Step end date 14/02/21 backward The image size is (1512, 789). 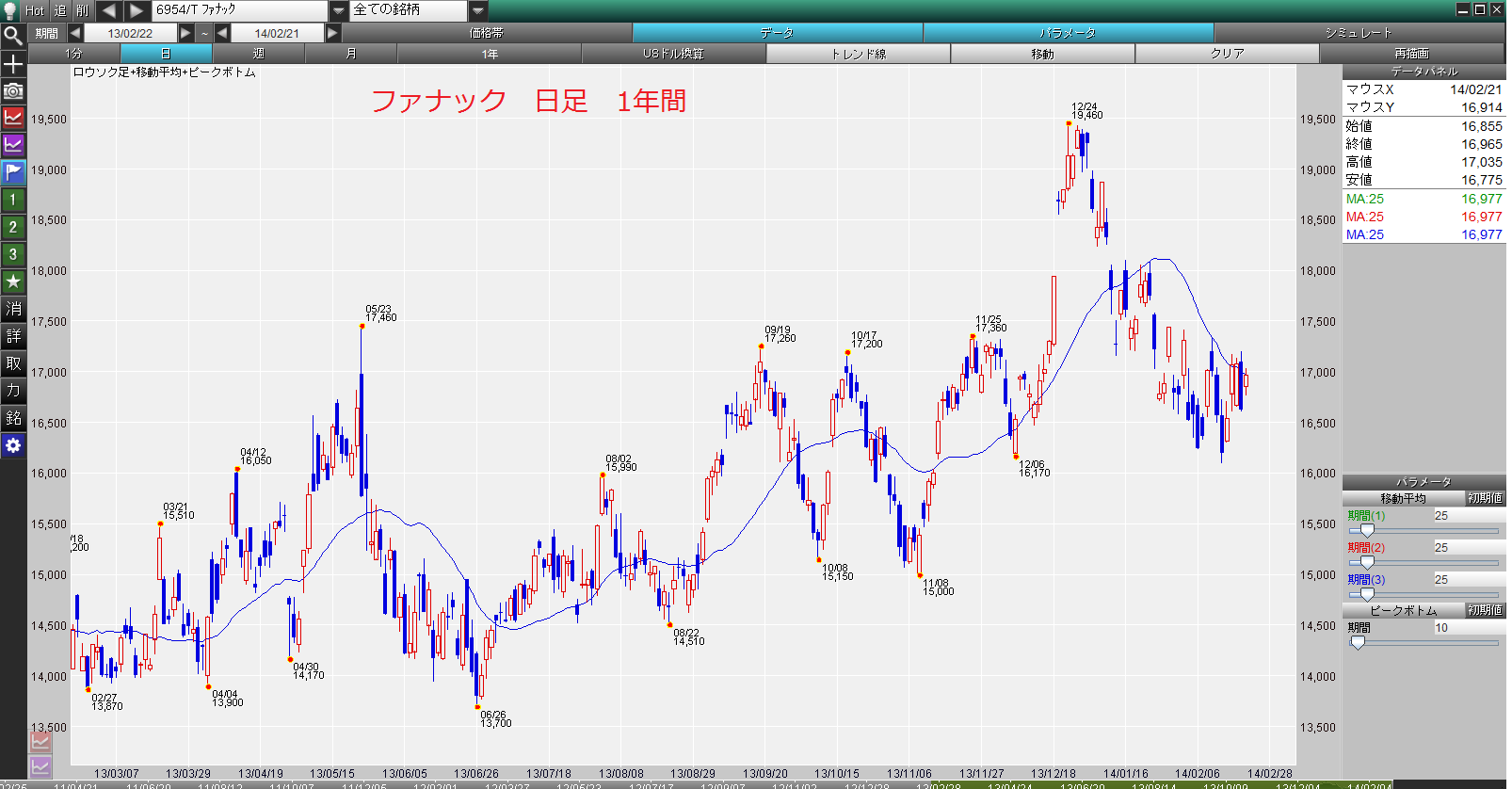point(222,33)
